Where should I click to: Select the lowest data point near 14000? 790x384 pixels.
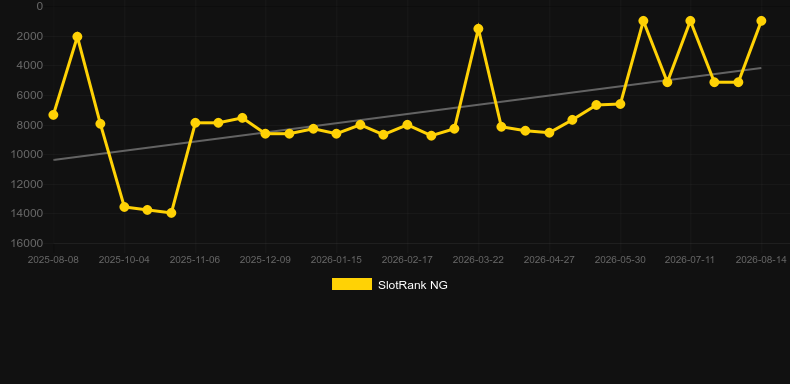tap(171, 213)
